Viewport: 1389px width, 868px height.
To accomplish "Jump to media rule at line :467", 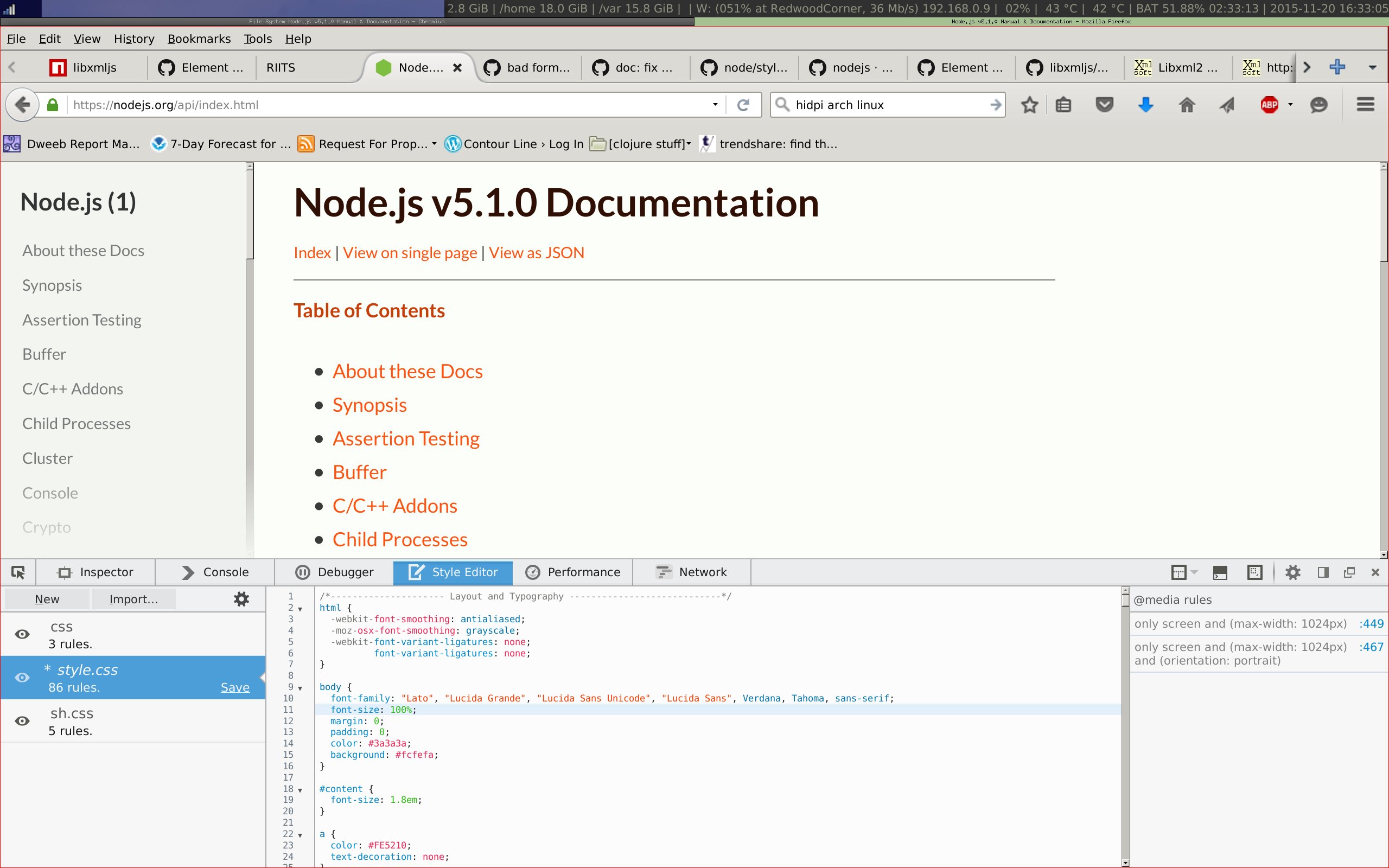I will [1371, 647].
